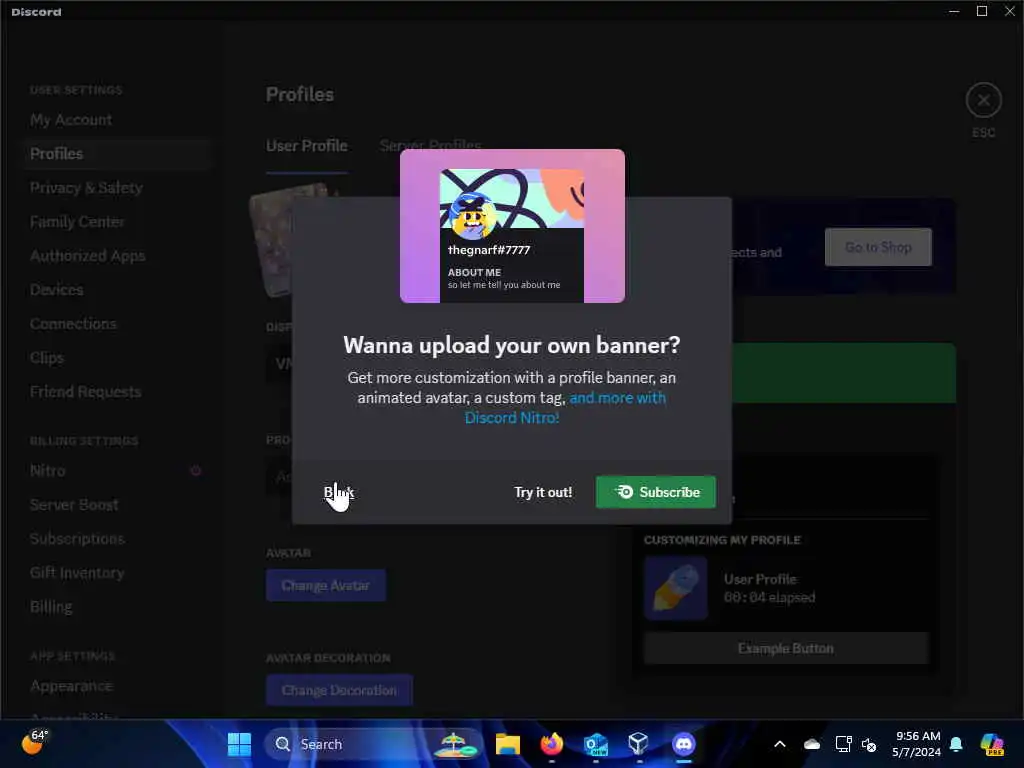The image size is (1024, 768).
Task: Click the profile banner preview image
Action: [x=512, y=226]
